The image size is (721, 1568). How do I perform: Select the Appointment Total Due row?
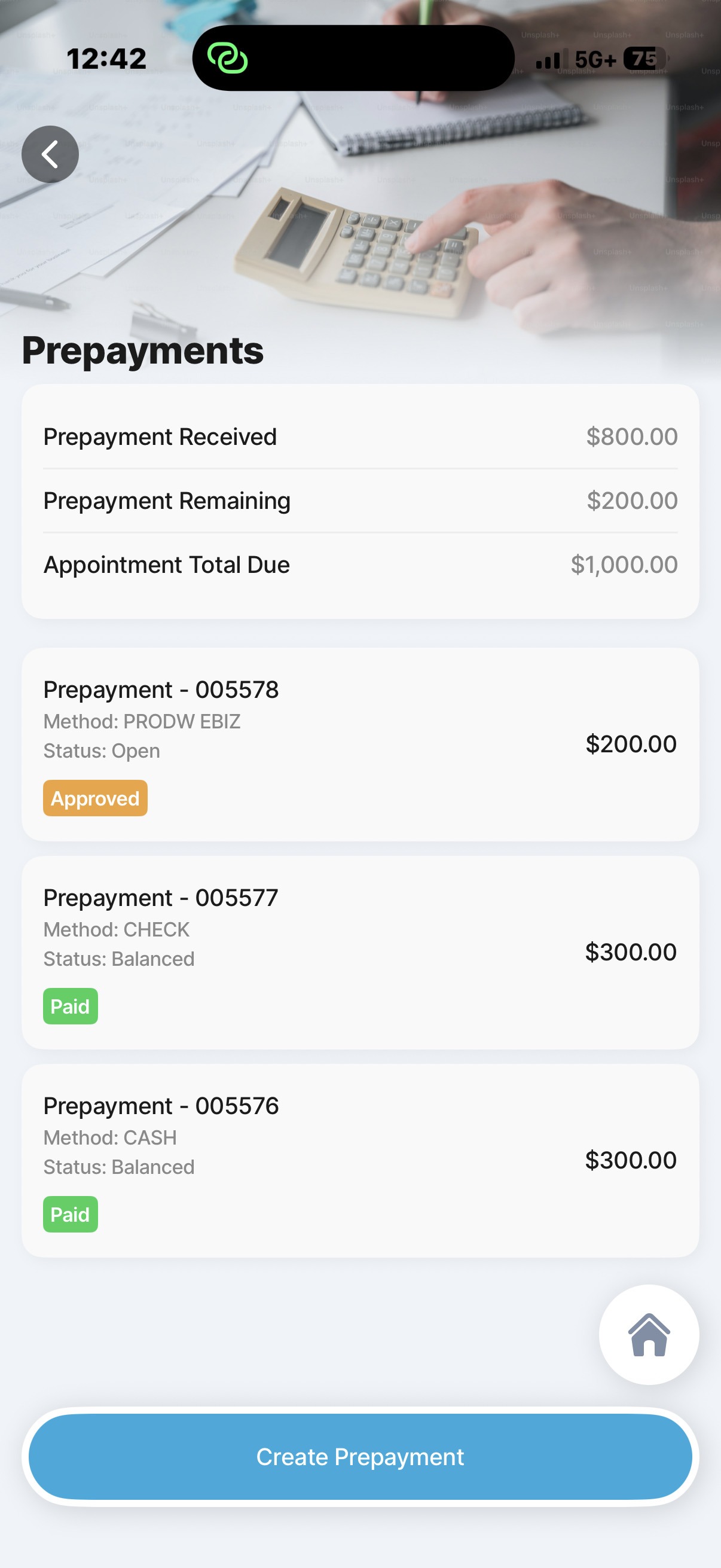360,565
